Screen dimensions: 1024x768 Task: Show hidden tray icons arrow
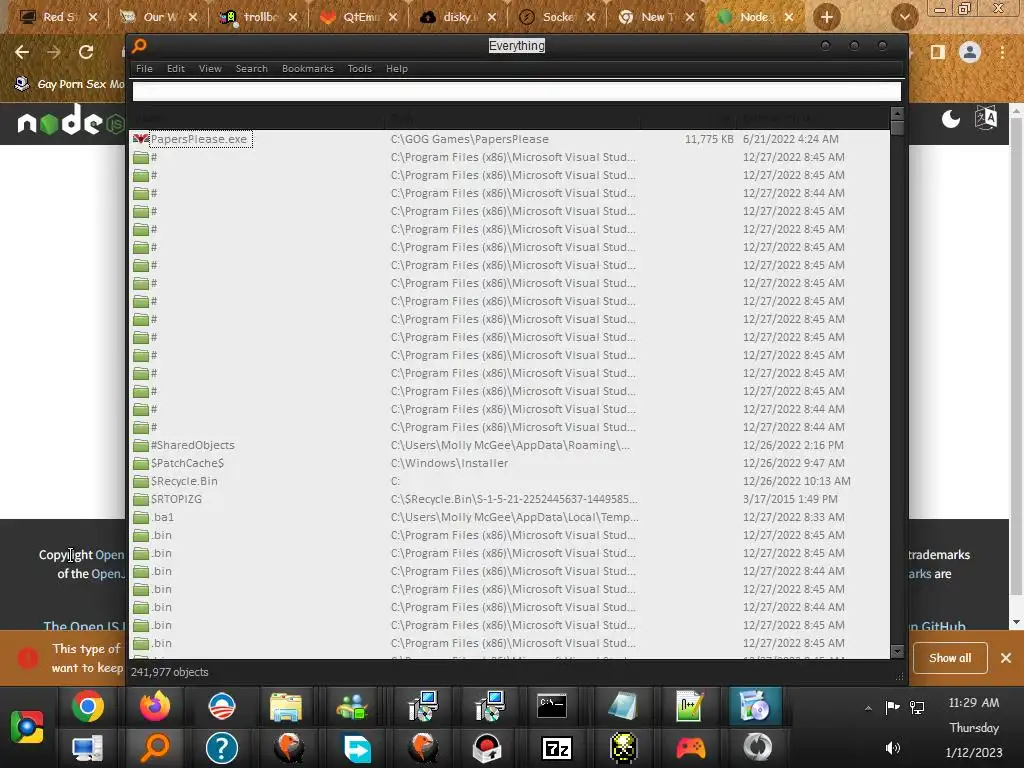pyautogui.click(x=868, y=708)
